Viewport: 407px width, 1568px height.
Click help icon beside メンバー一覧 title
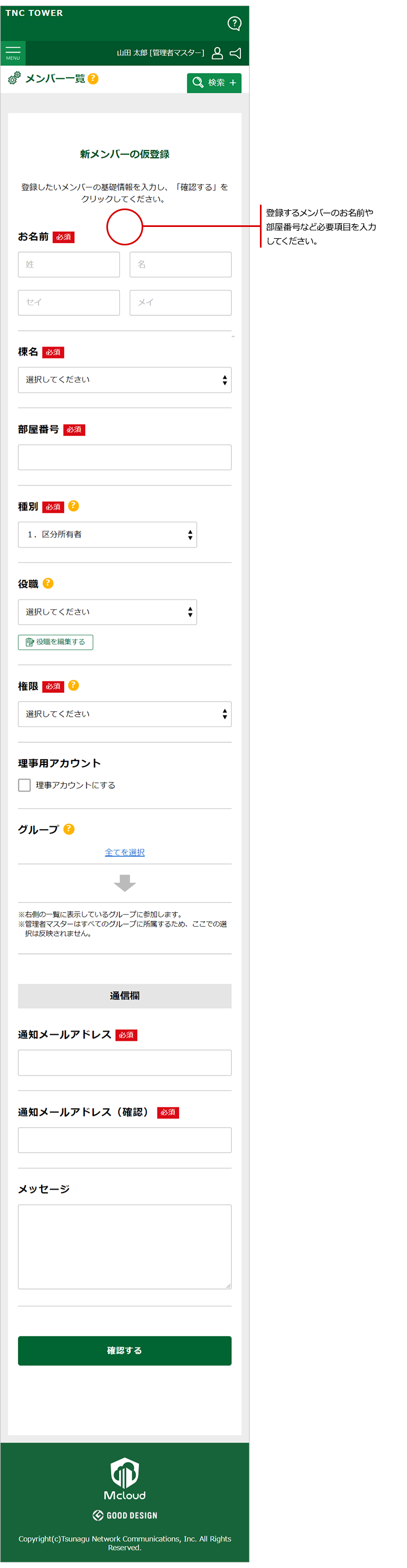[93, 79]
